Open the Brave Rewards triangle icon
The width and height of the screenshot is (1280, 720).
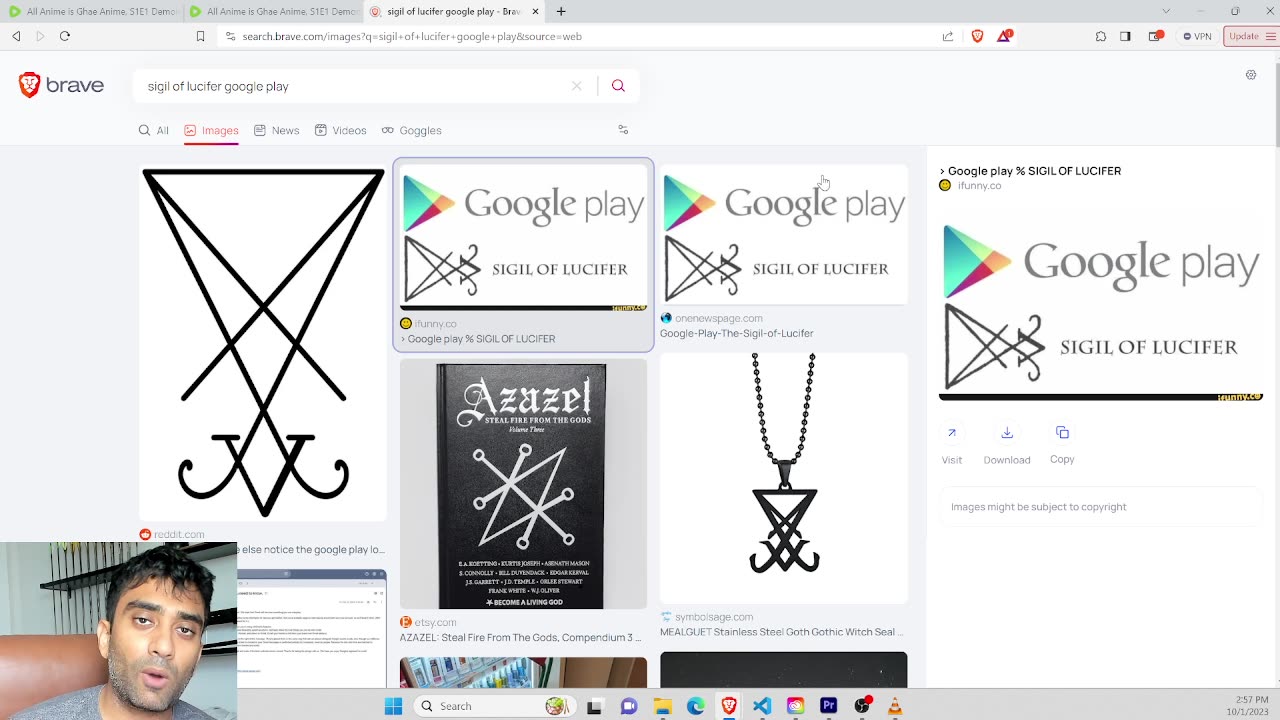[x=1004, y=36]
